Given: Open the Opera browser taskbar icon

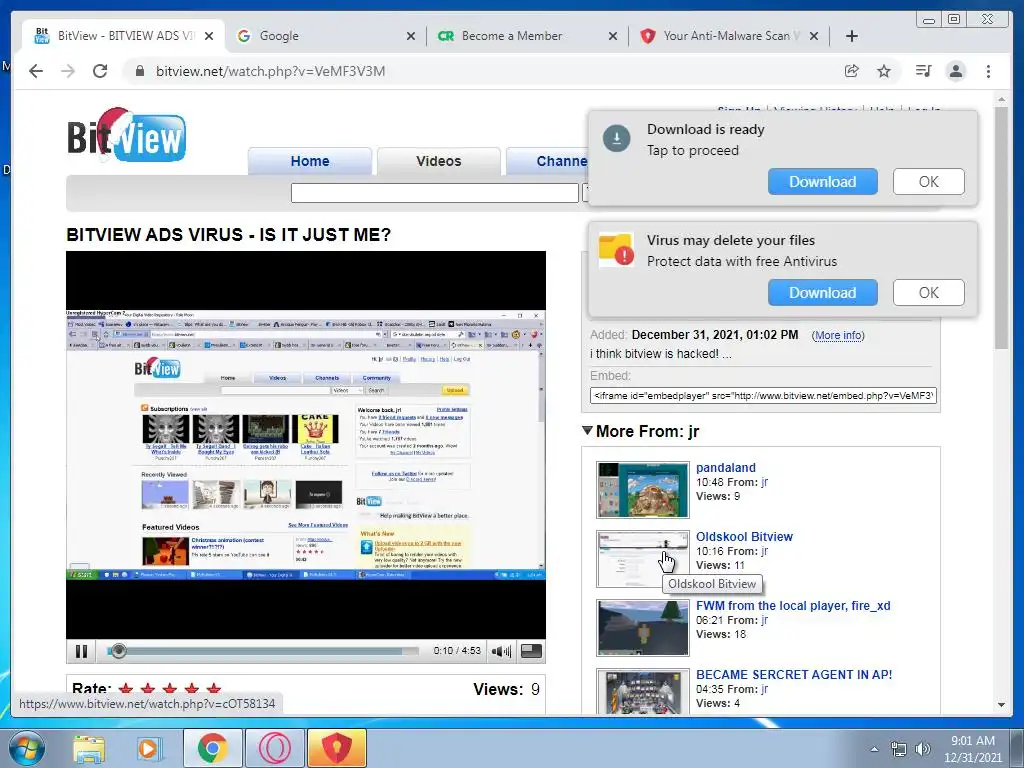Looking at the screenshot, I should [x=275, y=748].
